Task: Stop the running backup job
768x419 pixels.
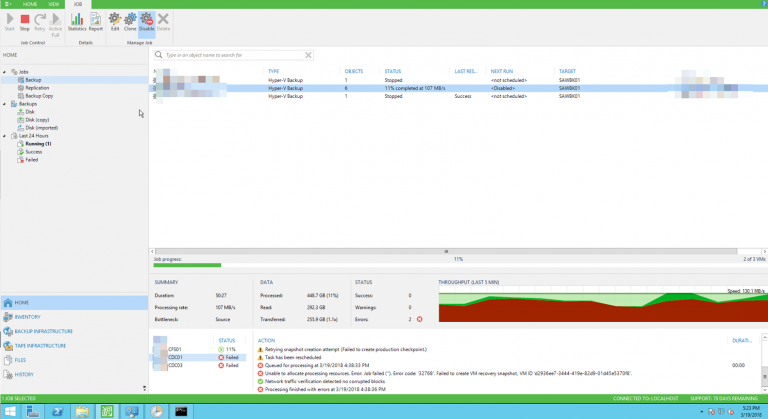Action: [24, 23]
